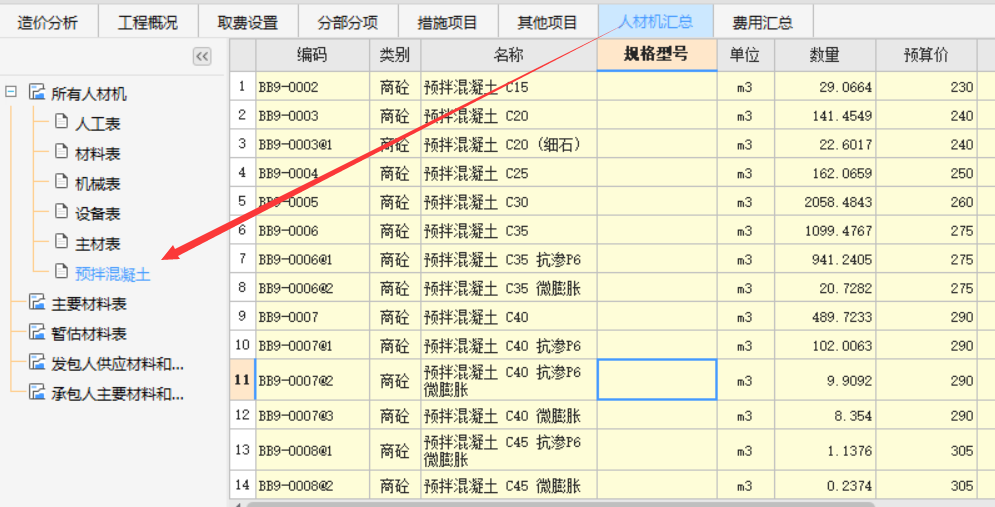Open the 机械表 tree item

pos(98,183)
